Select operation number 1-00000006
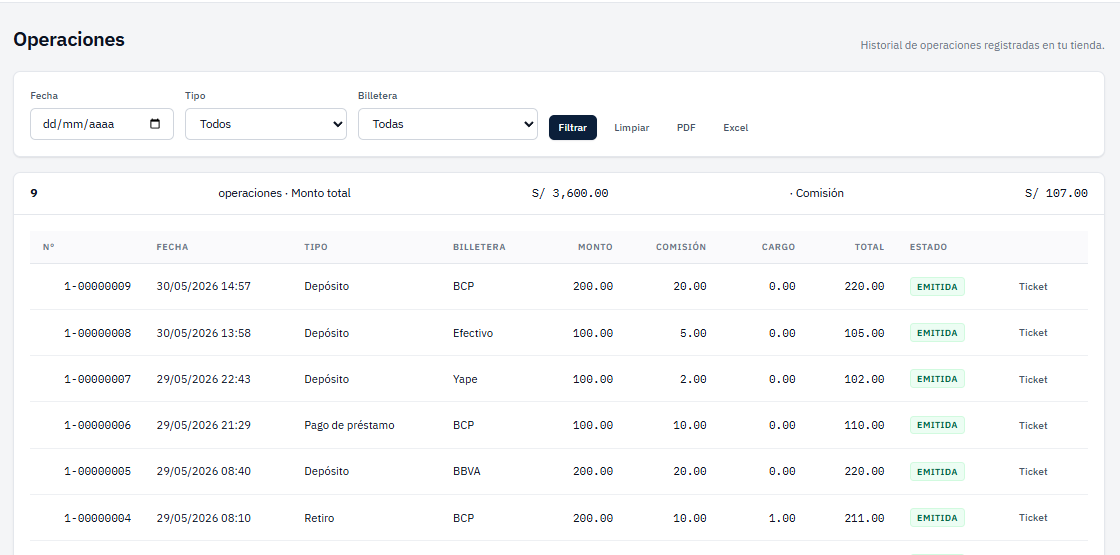This screenshot has width=1120, height=555. click(x=98, y=425)
